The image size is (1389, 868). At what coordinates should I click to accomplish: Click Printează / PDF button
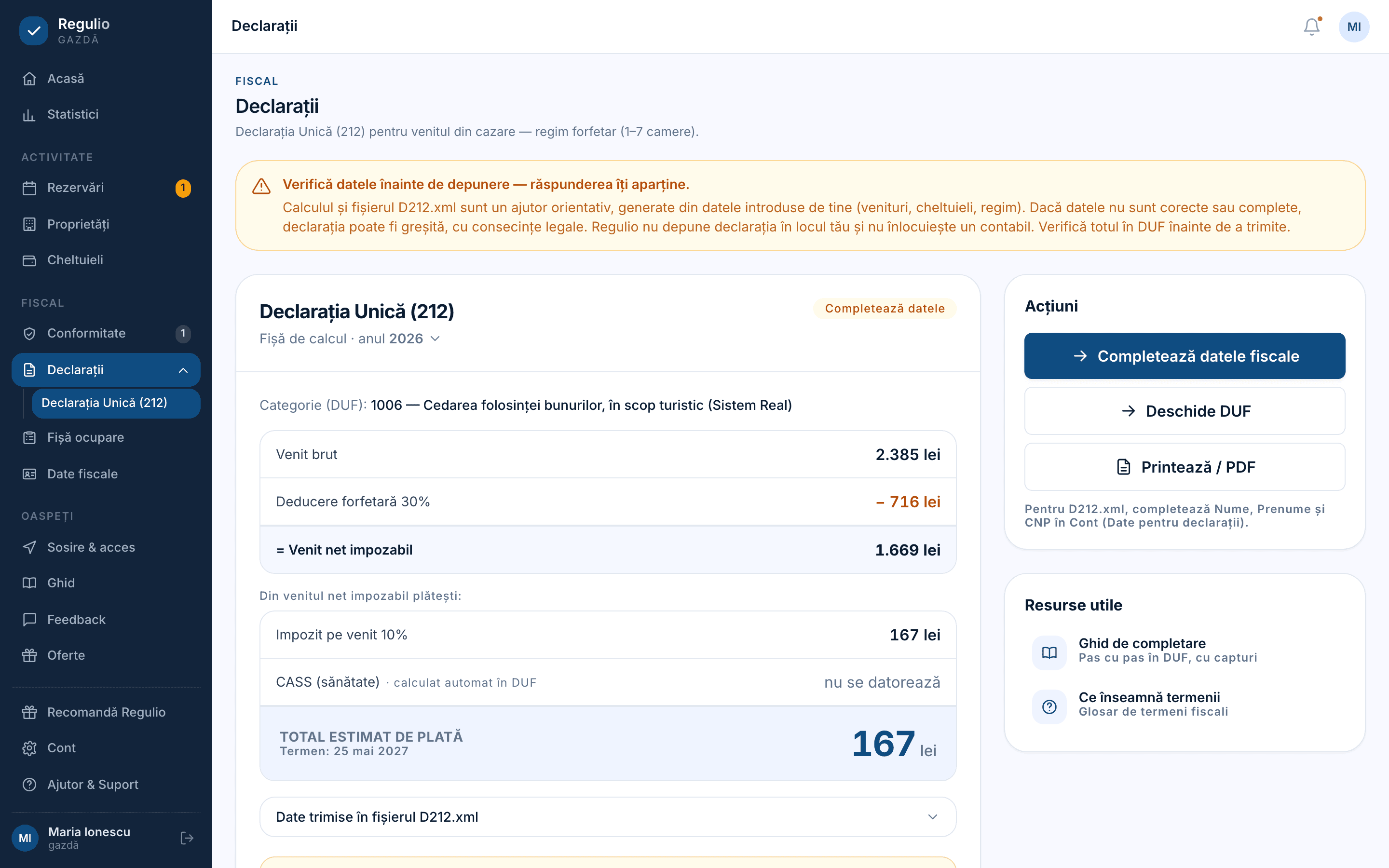pos(1185,467)
